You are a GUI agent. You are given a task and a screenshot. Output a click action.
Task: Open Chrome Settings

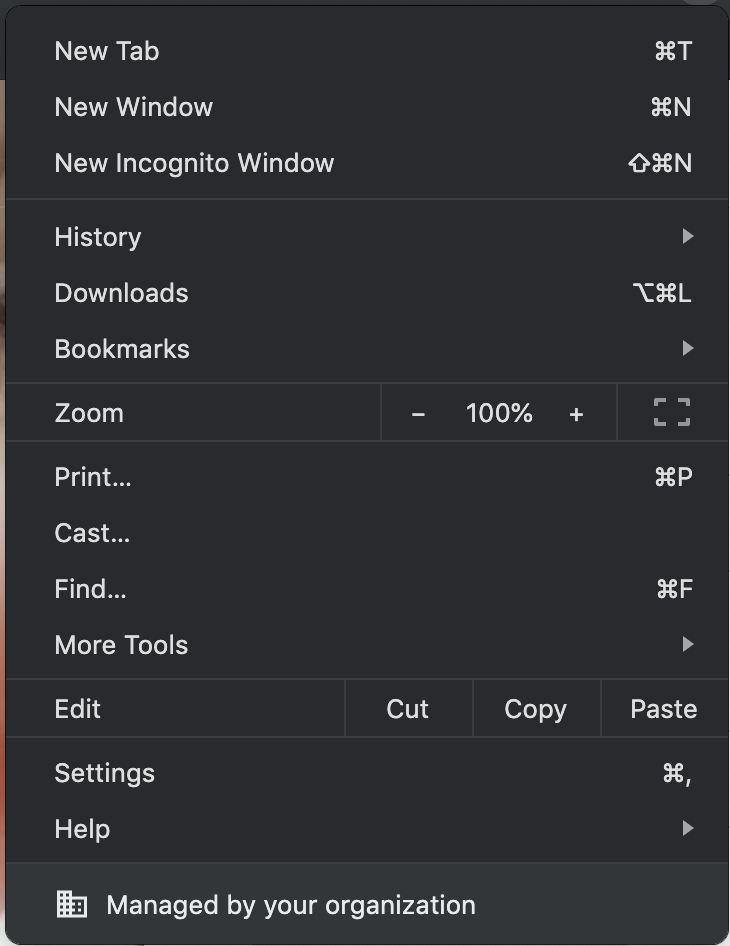[104, 772]
